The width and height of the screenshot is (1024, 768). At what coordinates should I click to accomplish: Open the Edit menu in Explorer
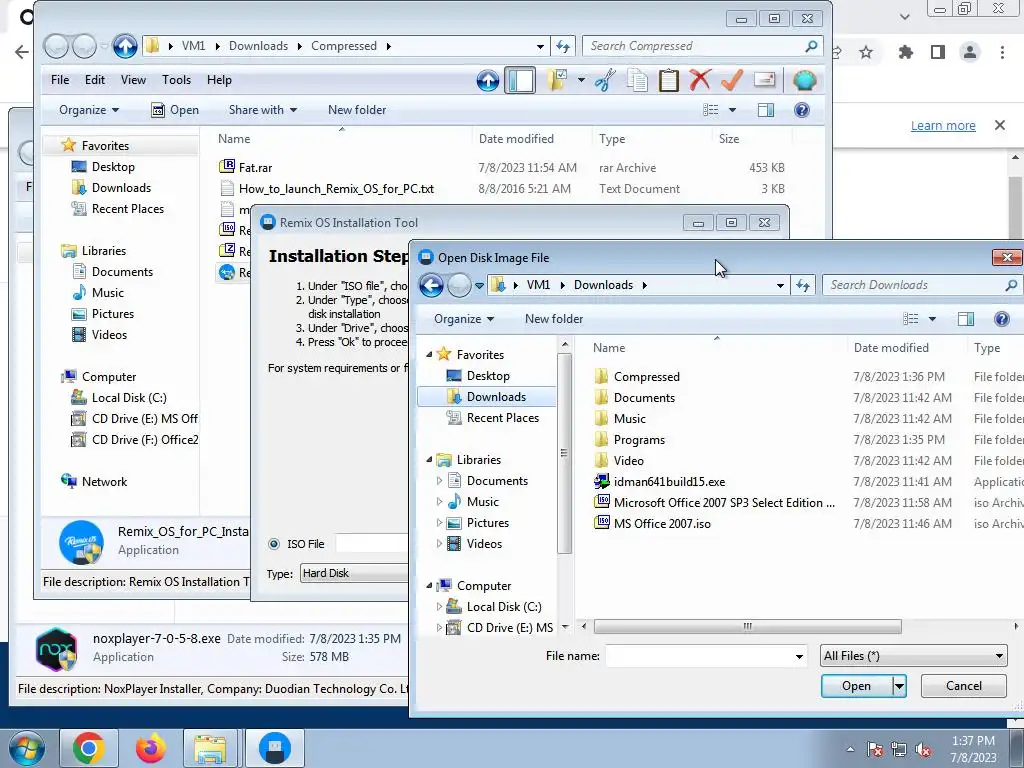tap(95, 80)
